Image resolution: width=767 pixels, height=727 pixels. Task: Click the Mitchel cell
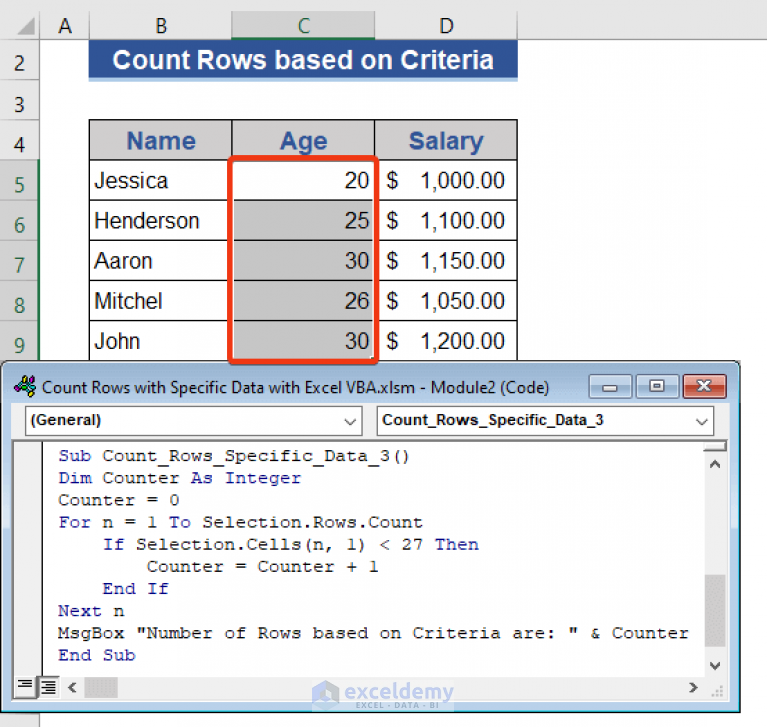point(160,301)
